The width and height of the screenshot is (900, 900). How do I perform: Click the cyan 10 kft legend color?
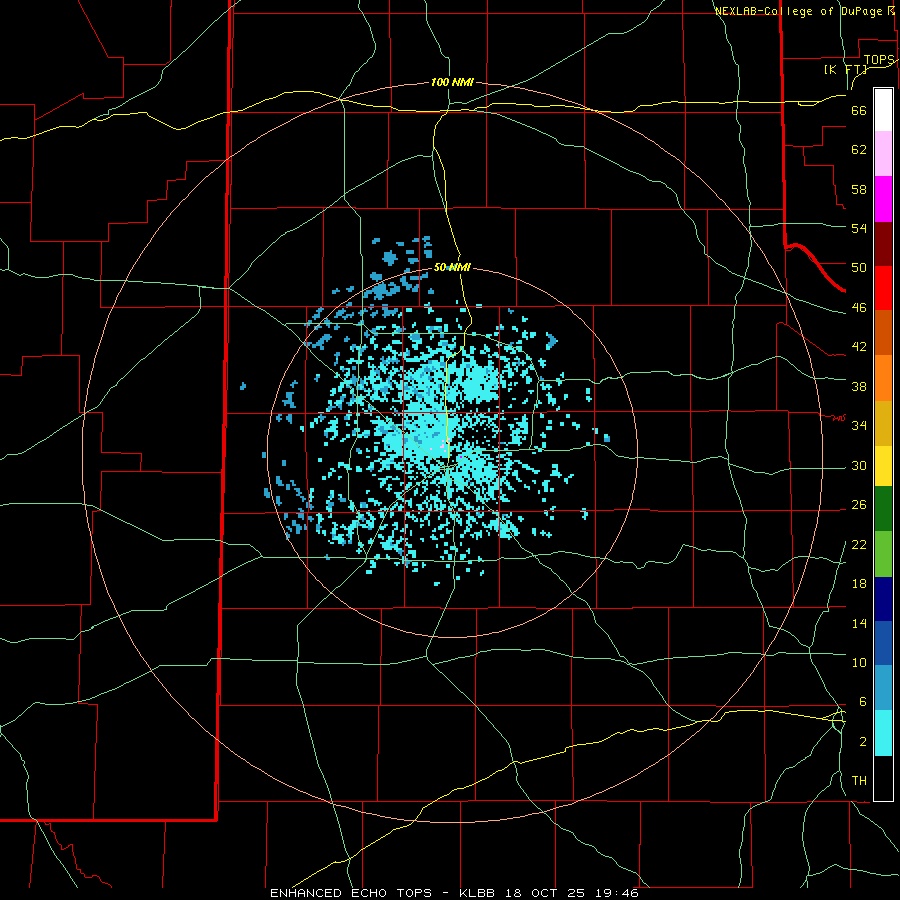883,733
